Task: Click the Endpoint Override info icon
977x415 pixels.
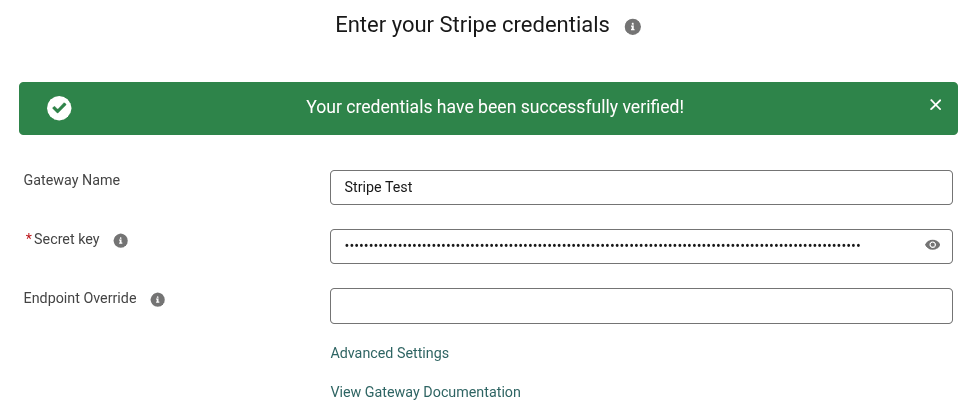Action: [x=158, y=300]
